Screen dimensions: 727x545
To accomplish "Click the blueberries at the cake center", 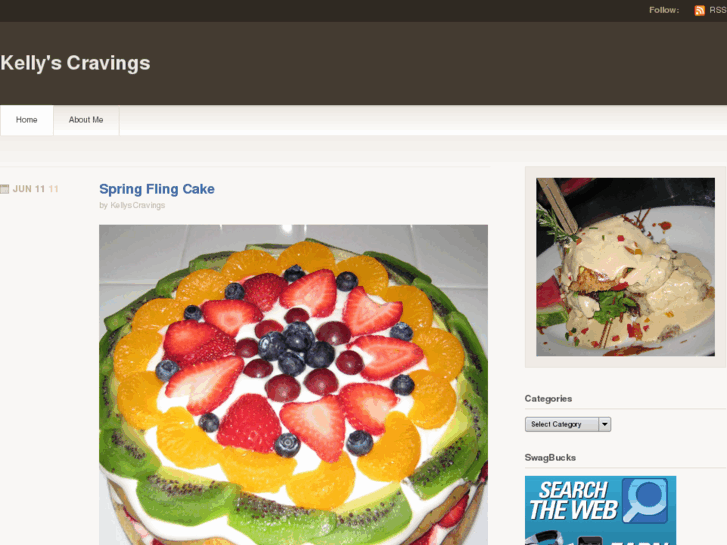I will coord(295,348).
